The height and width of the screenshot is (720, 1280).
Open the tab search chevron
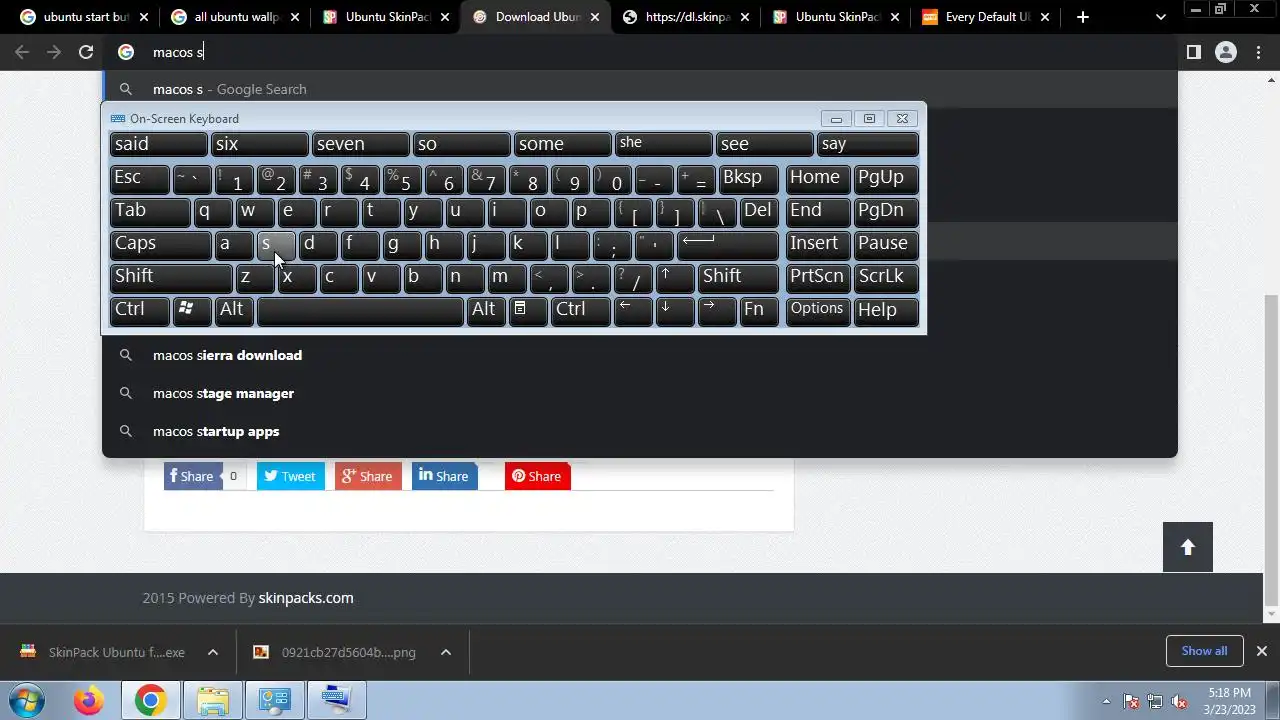point(1160,17)
